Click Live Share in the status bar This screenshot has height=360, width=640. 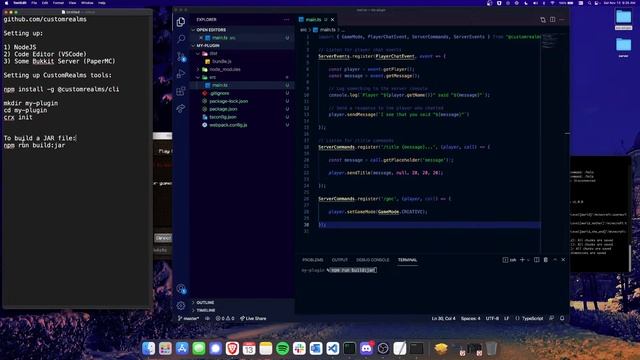click(253, 318)
